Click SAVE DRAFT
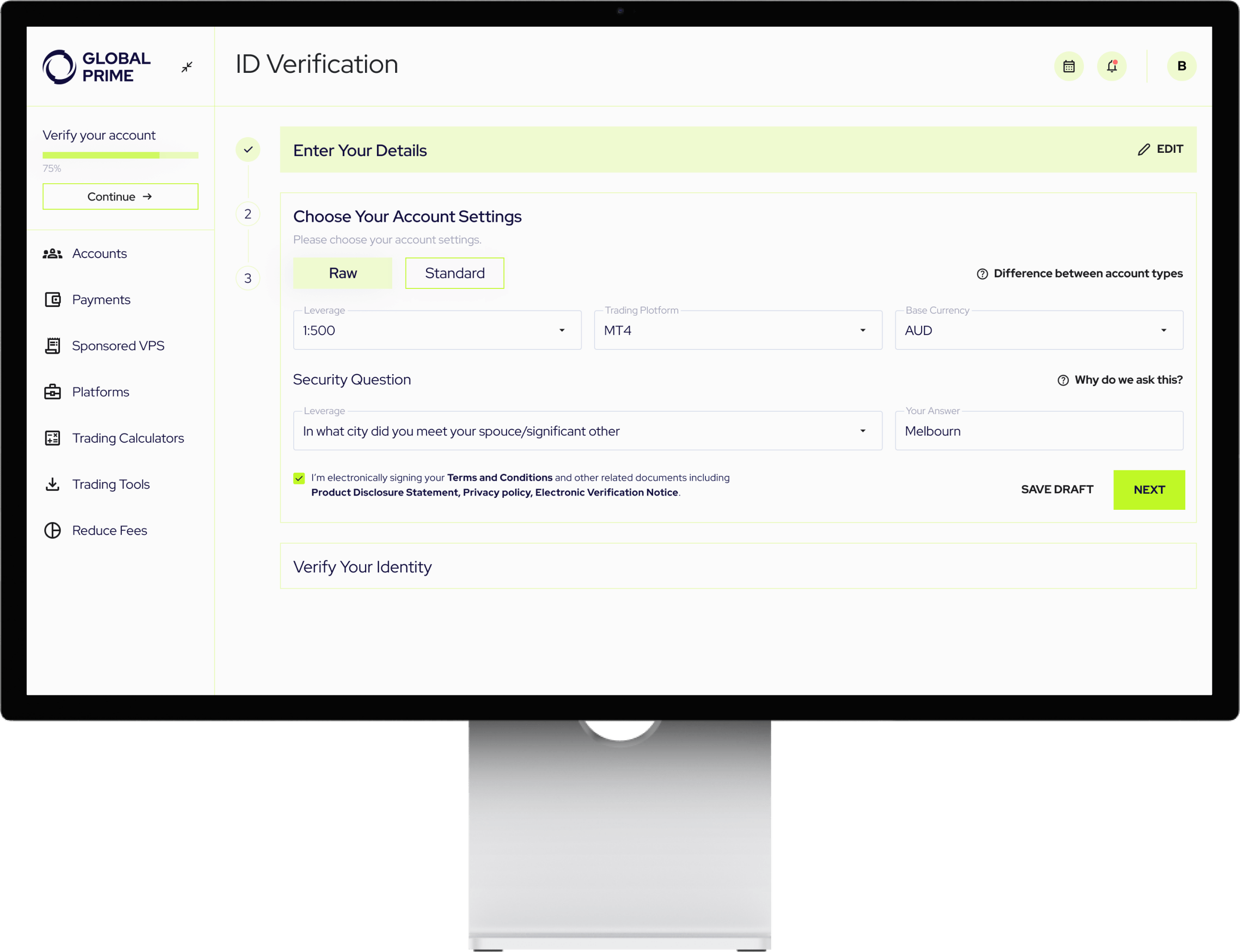 click(x=1057, y=490)
